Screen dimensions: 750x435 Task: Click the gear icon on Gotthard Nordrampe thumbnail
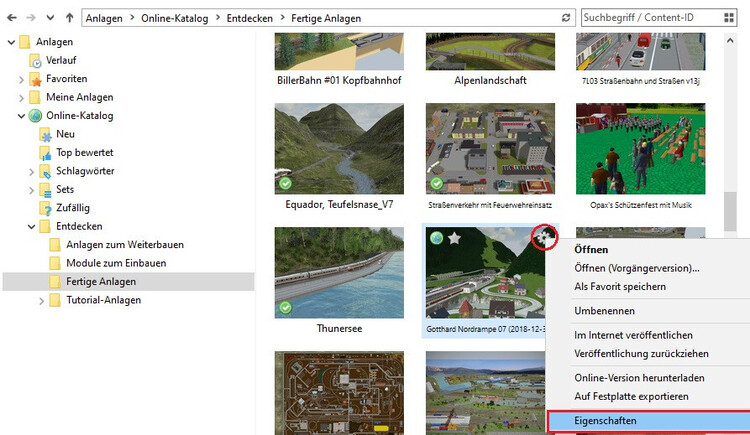(x=544, y=237)
